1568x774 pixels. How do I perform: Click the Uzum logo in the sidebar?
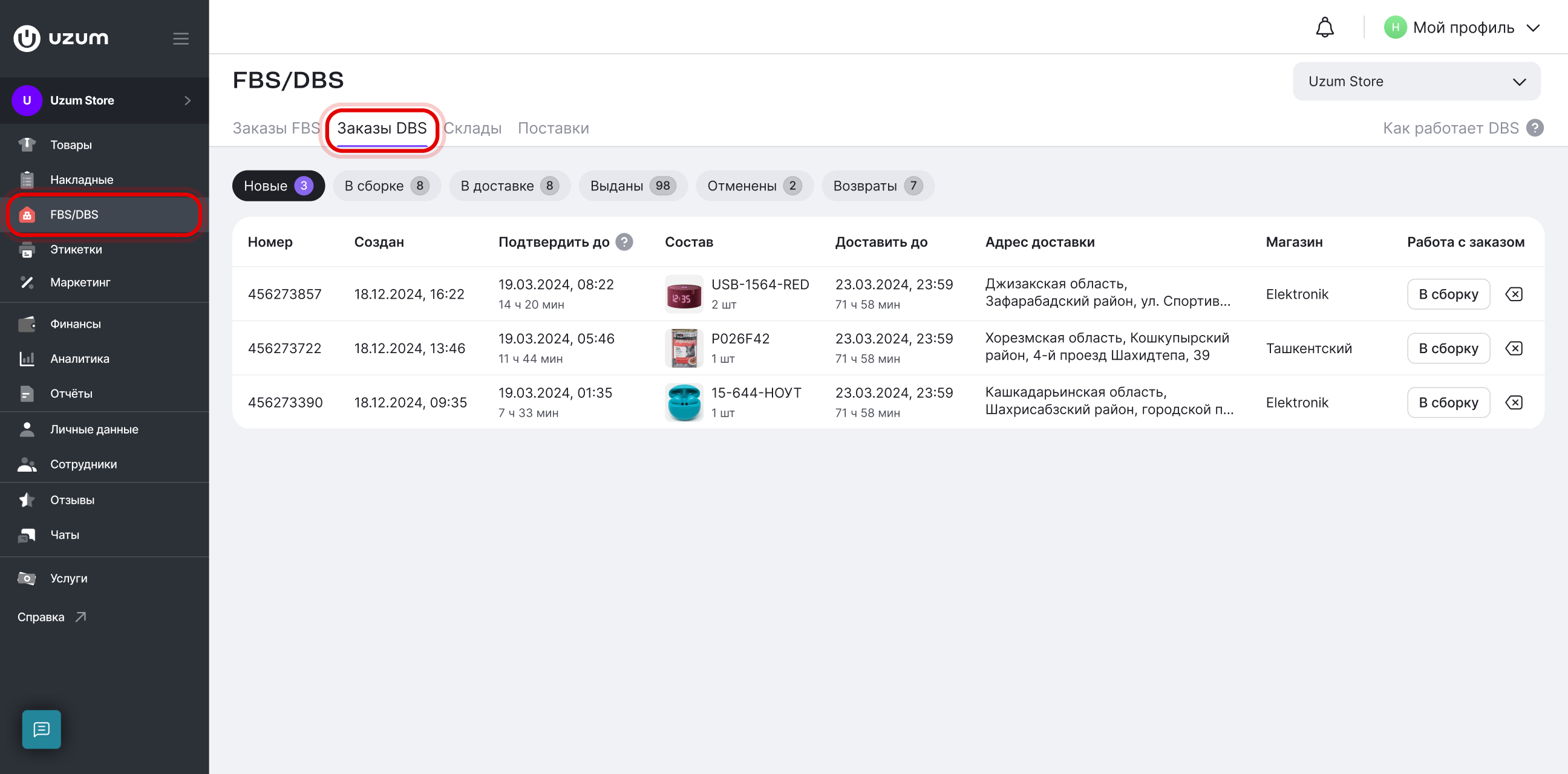point(61,38)
